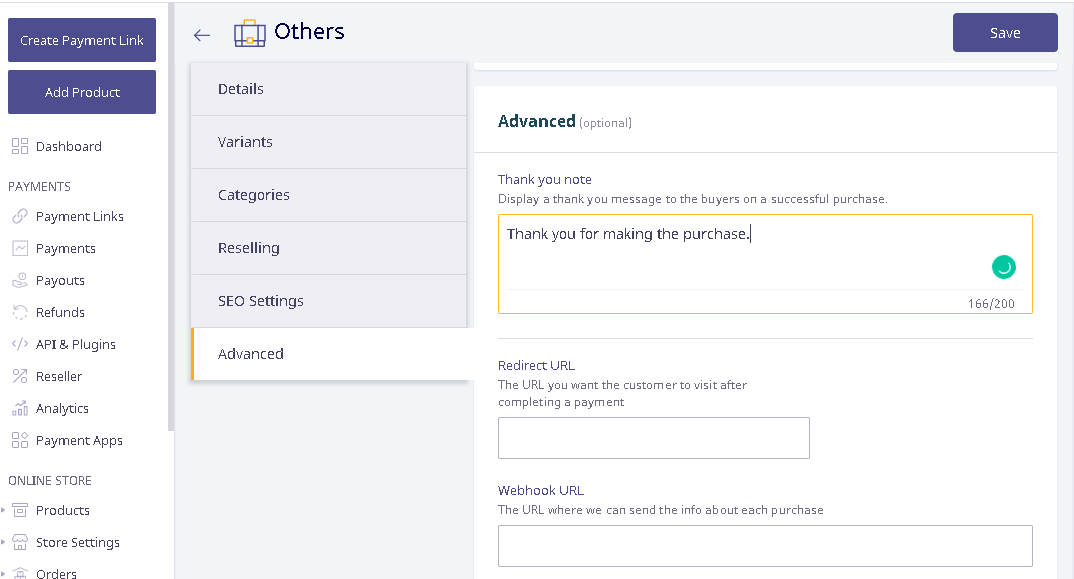This screenshot has height=579, width=1074.
Task: Click the green Grammarly circle icon
Action: [1003, 267]
